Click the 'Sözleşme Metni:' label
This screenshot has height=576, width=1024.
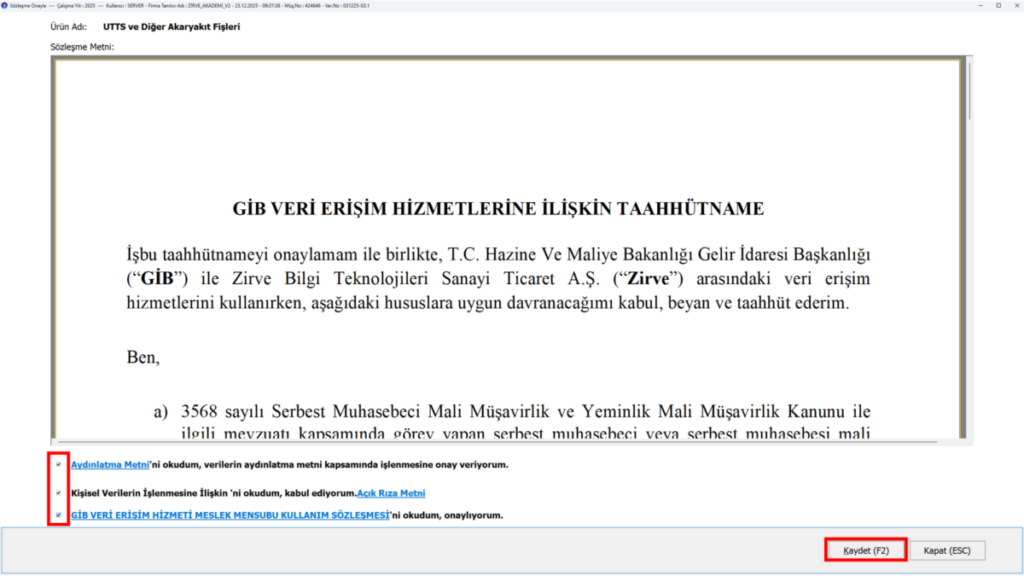[x=82, y=47]
